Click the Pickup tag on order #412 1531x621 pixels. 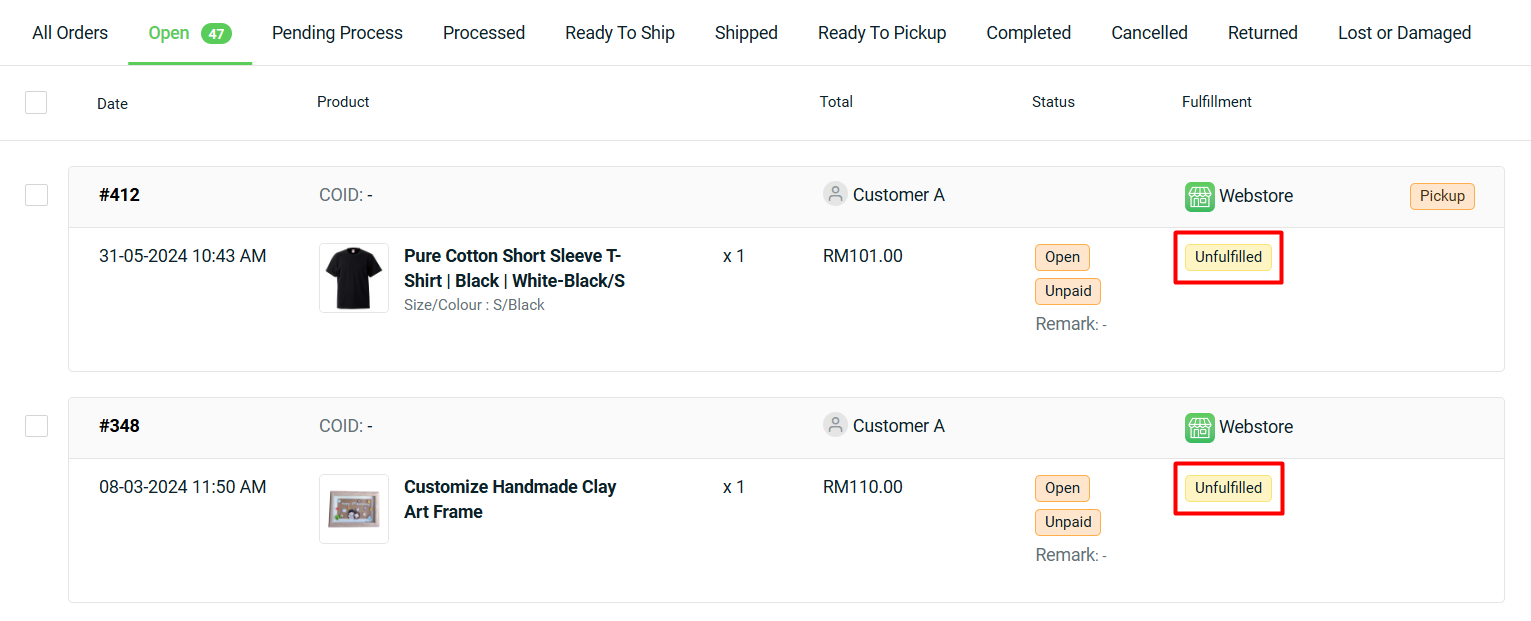click(1442, 196)
